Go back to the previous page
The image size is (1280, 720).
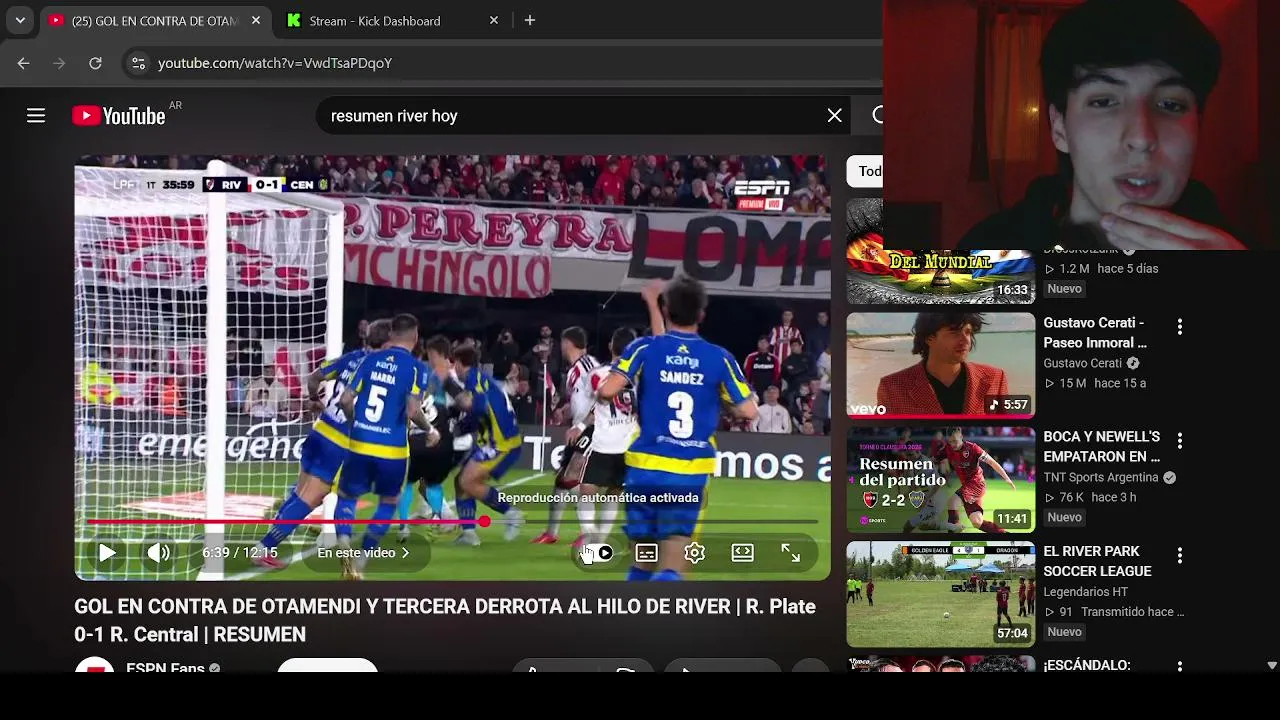pyautogui.click(x=23, y=63)
